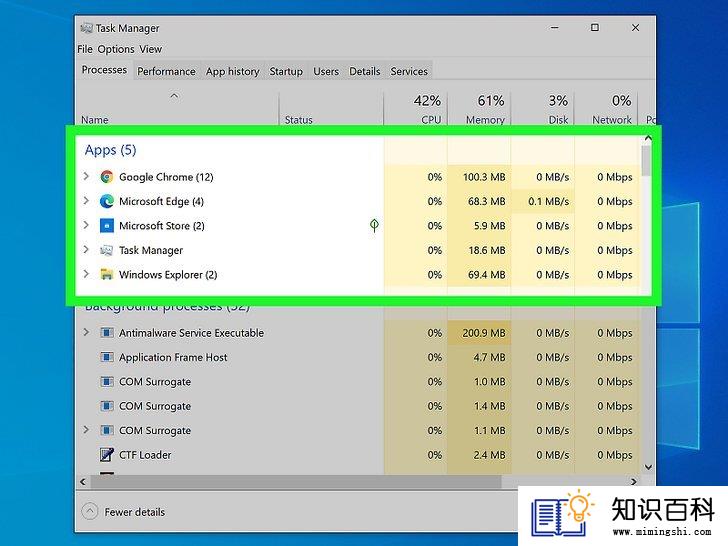Screen dimensions: 728x546
Task: Select the CTF Loader process row
Action: (x=358, y=455)
